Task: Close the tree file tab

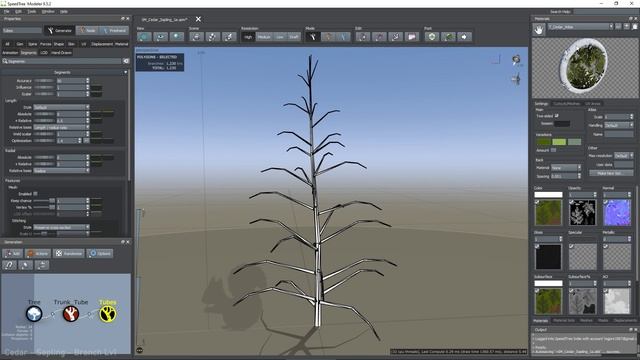Action: click(x=198, y=19)
